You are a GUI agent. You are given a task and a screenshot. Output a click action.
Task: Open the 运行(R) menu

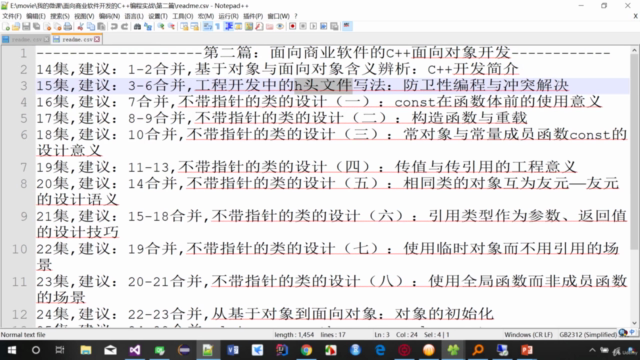[228, 16]
